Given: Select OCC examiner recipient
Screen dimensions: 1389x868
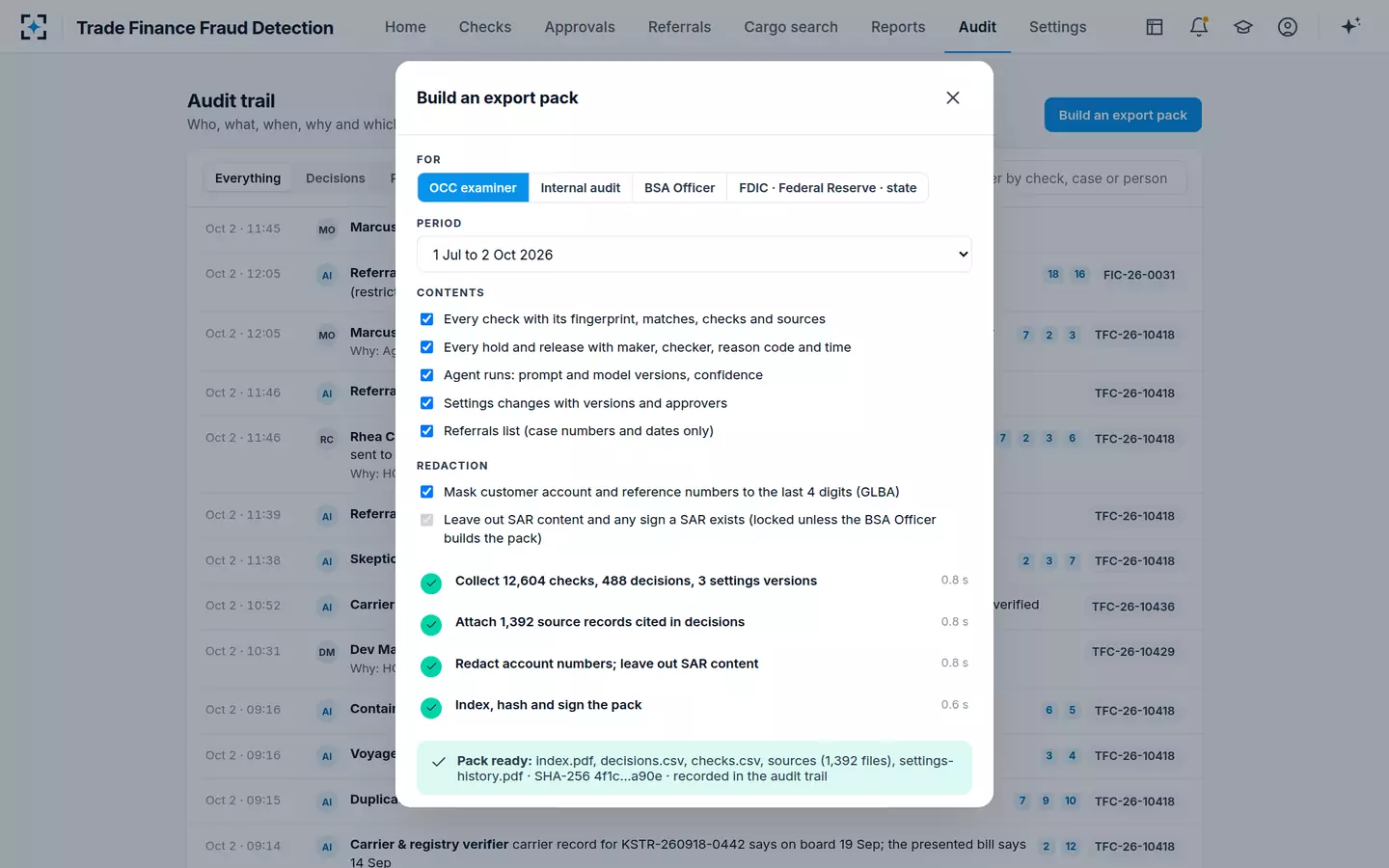Looking at the screenshot, I should tap(473, 188).
